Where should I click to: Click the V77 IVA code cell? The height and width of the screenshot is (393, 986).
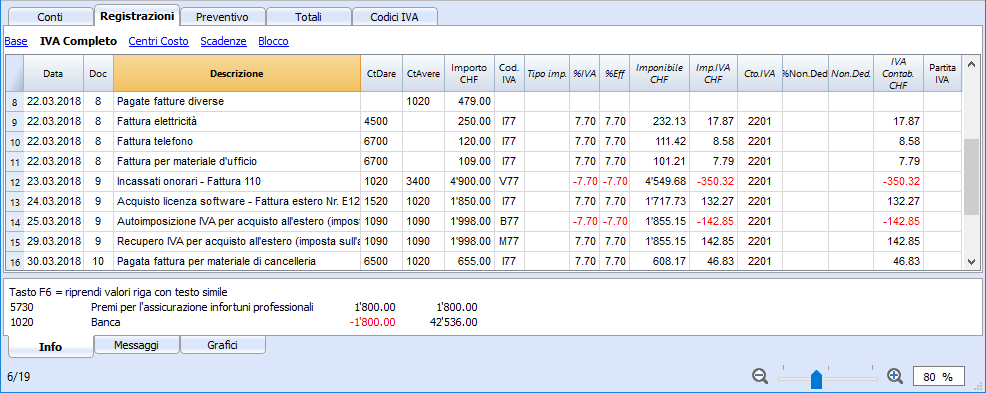coord(509,182)
